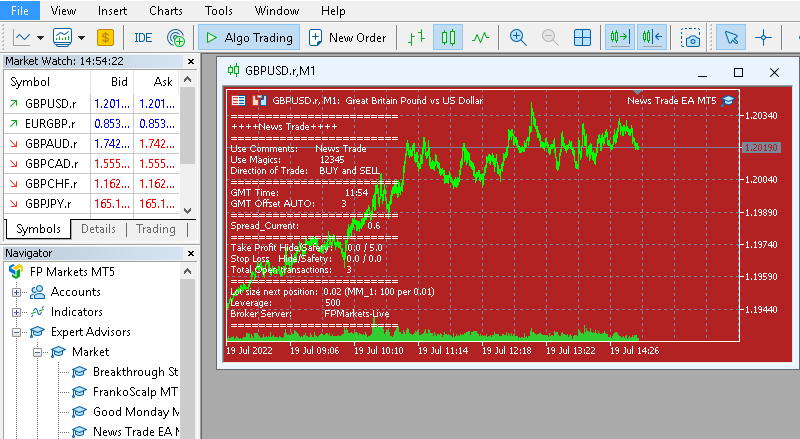
Task: Open dropdown arrow next to indicators icon
Action: click(81, 38)
